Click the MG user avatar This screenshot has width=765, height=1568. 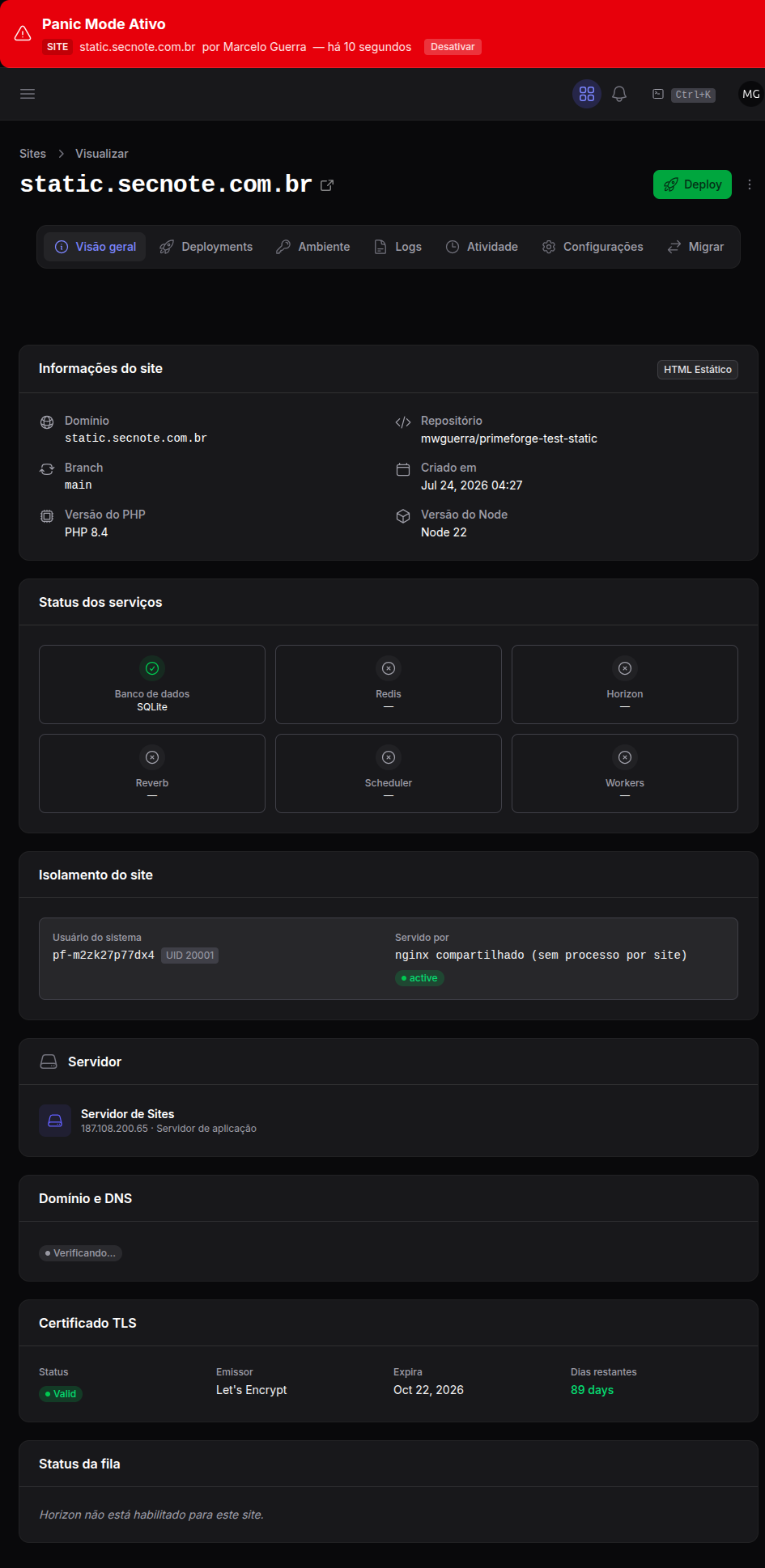coord(751,94)
